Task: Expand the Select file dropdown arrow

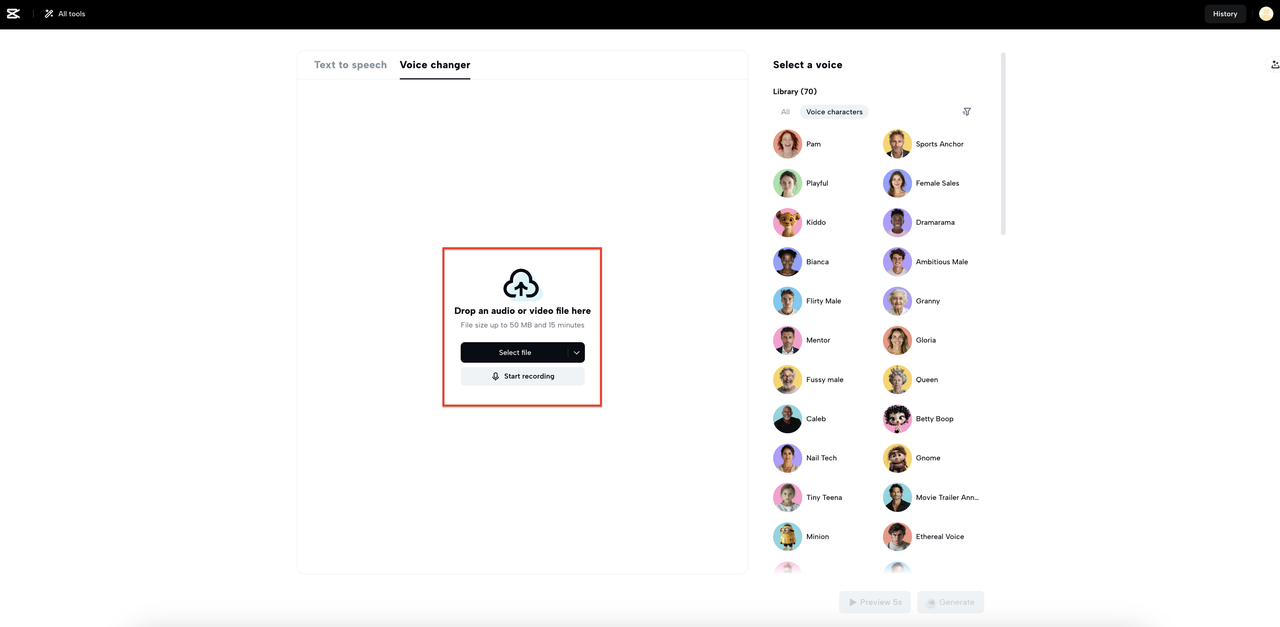Action: click(576, 353)
